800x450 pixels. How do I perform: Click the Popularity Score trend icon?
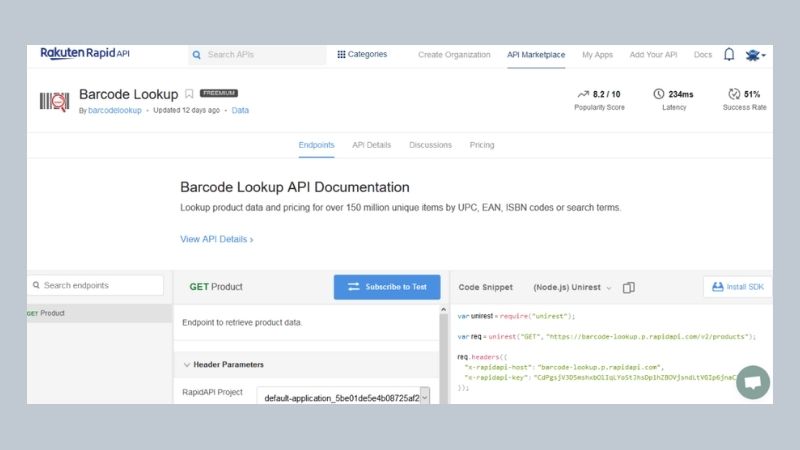point(583,94)
